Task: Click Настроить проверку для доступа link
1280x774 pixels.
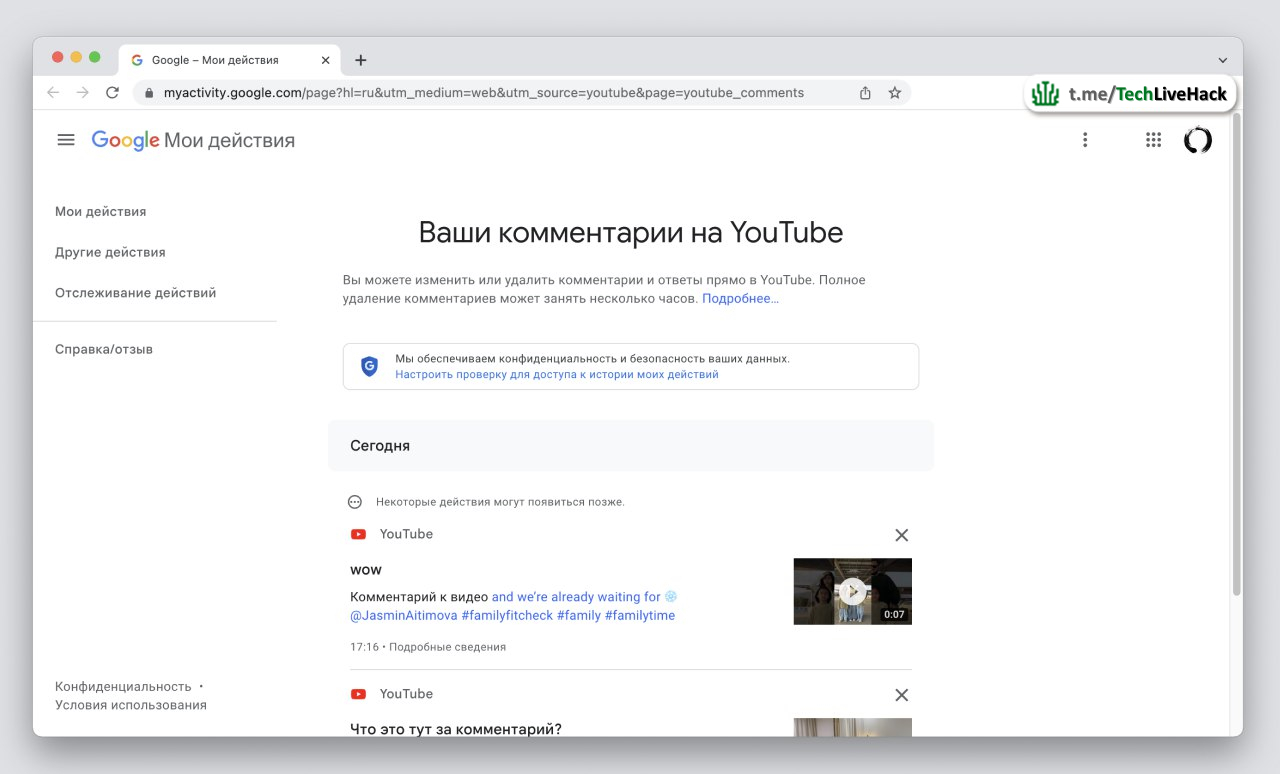Action: [x=557, y=374]
